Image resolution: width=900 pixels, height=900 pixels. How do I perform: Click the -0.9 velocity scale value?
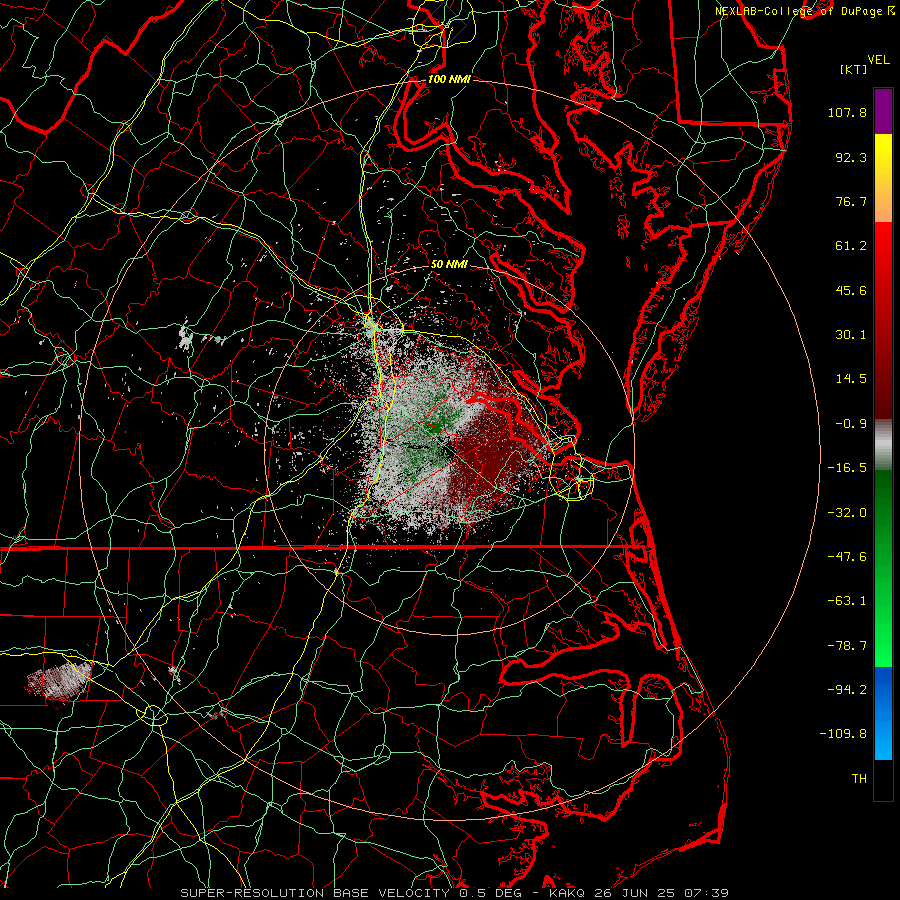tap(851, 424)
